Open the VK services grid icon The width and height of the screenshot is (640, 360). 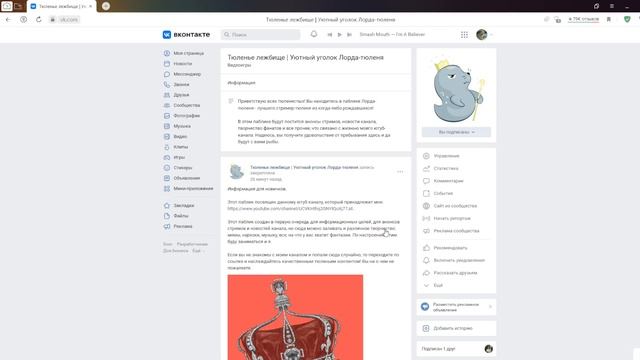click(x=464, y=35)
